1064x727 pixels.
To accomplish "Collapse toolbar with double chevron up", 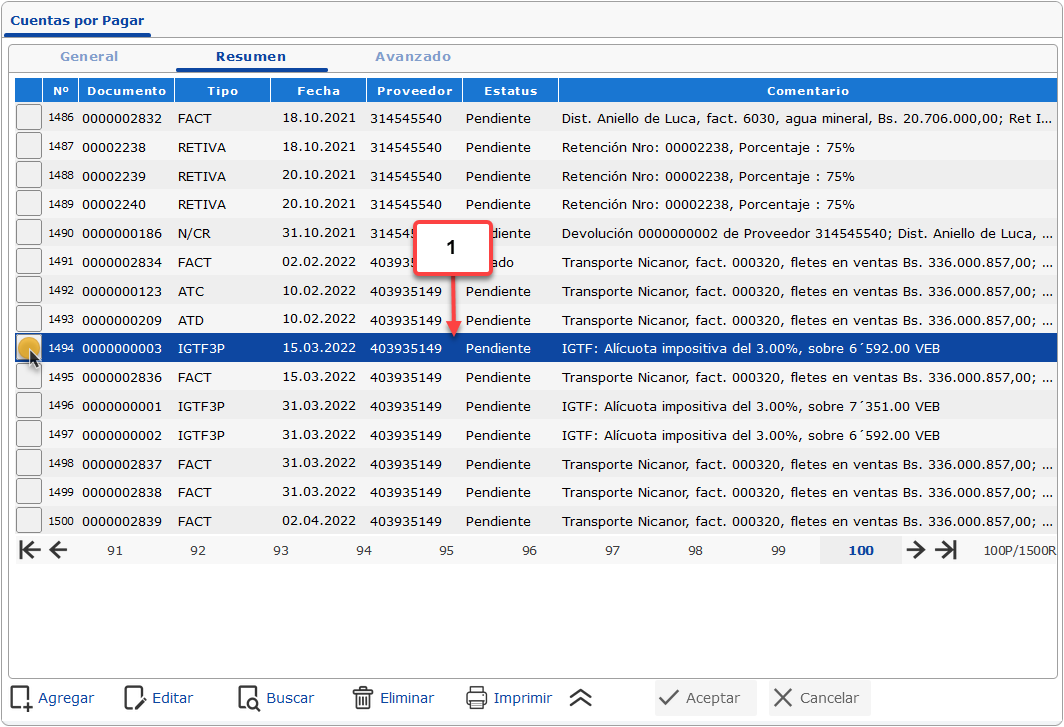I will click(x=581, y=698).
